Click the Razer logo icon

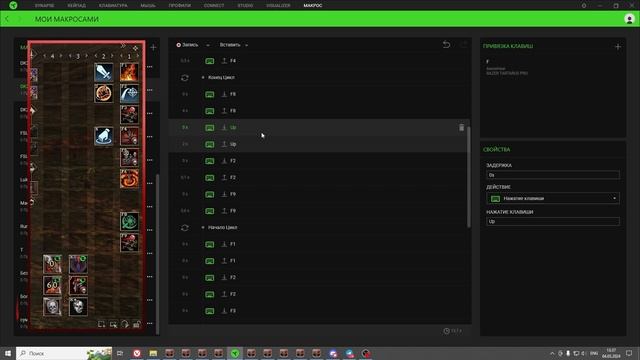click(x=13, y=5)
